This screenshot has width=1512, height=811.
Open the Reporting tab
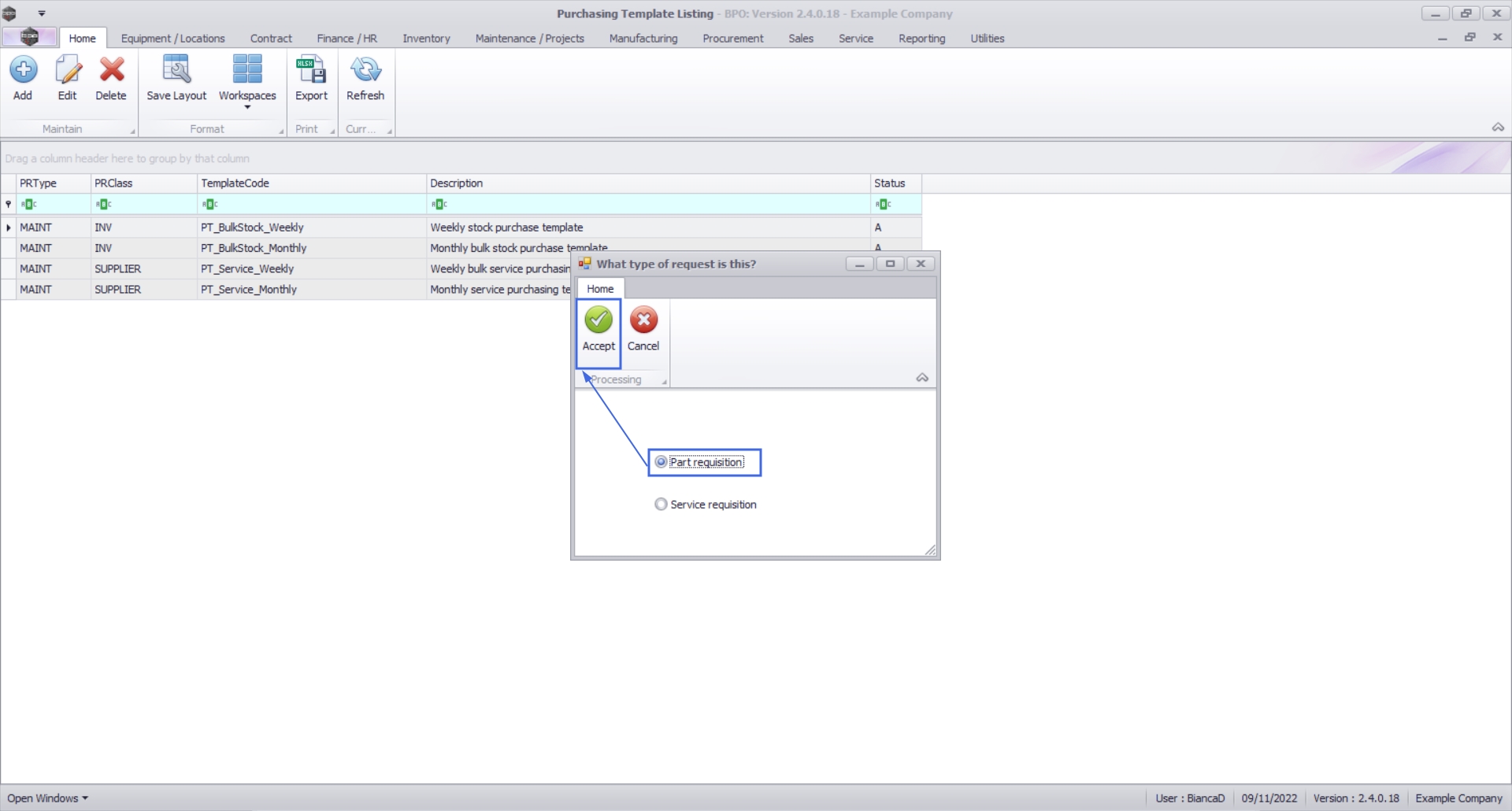point(921,39)
